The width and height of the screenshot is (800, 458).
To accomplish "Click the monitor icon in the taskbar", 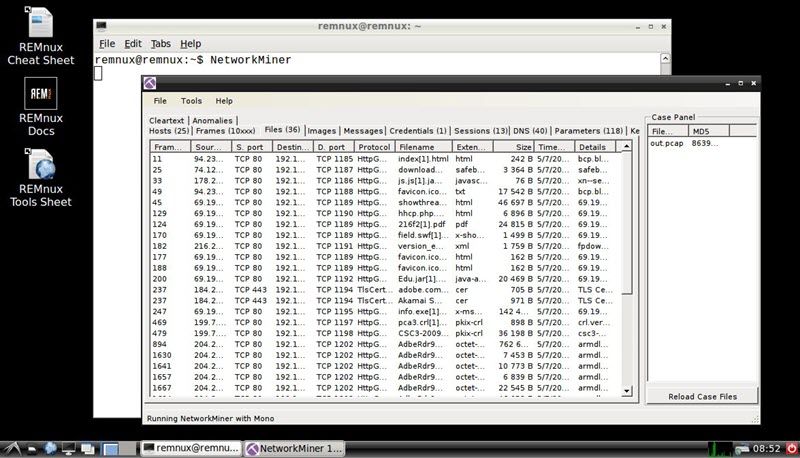I will click(x=68, y=449).
